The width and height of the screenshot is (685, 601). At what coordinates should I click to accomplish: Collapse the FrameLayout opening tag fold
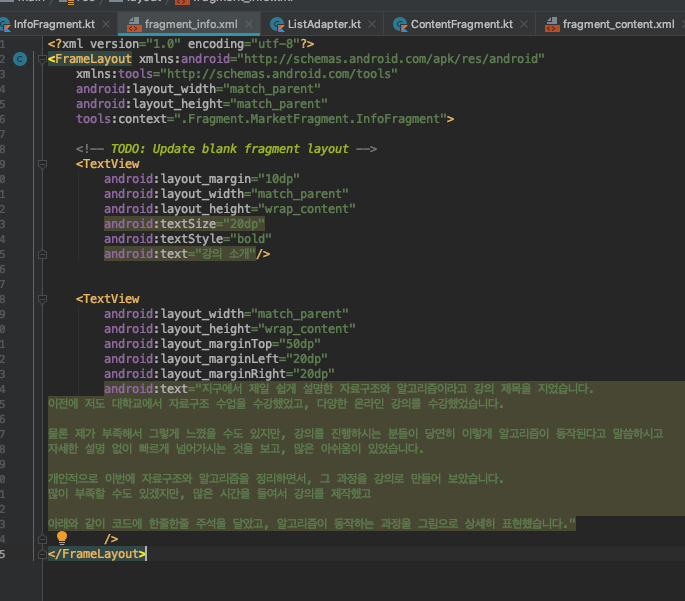[42, 59]
